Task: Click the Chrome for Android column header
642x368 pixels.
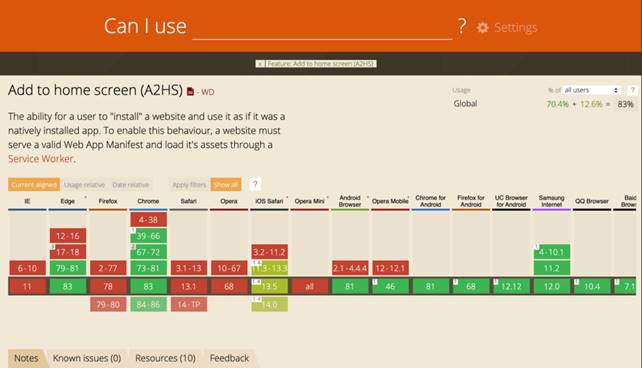Action: (431, 201)
